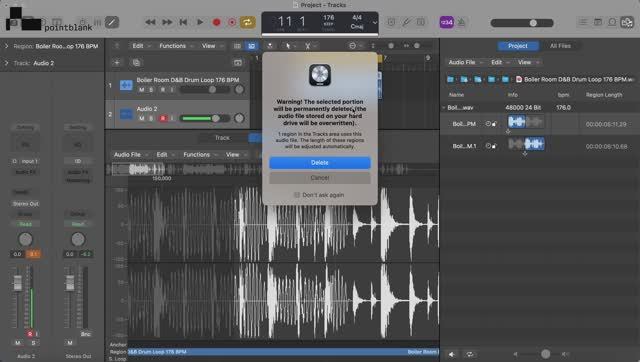Switch to the Project tab in the browser
Image resolution: width=640 pixels, height=362 pixels.
point(518,46)
